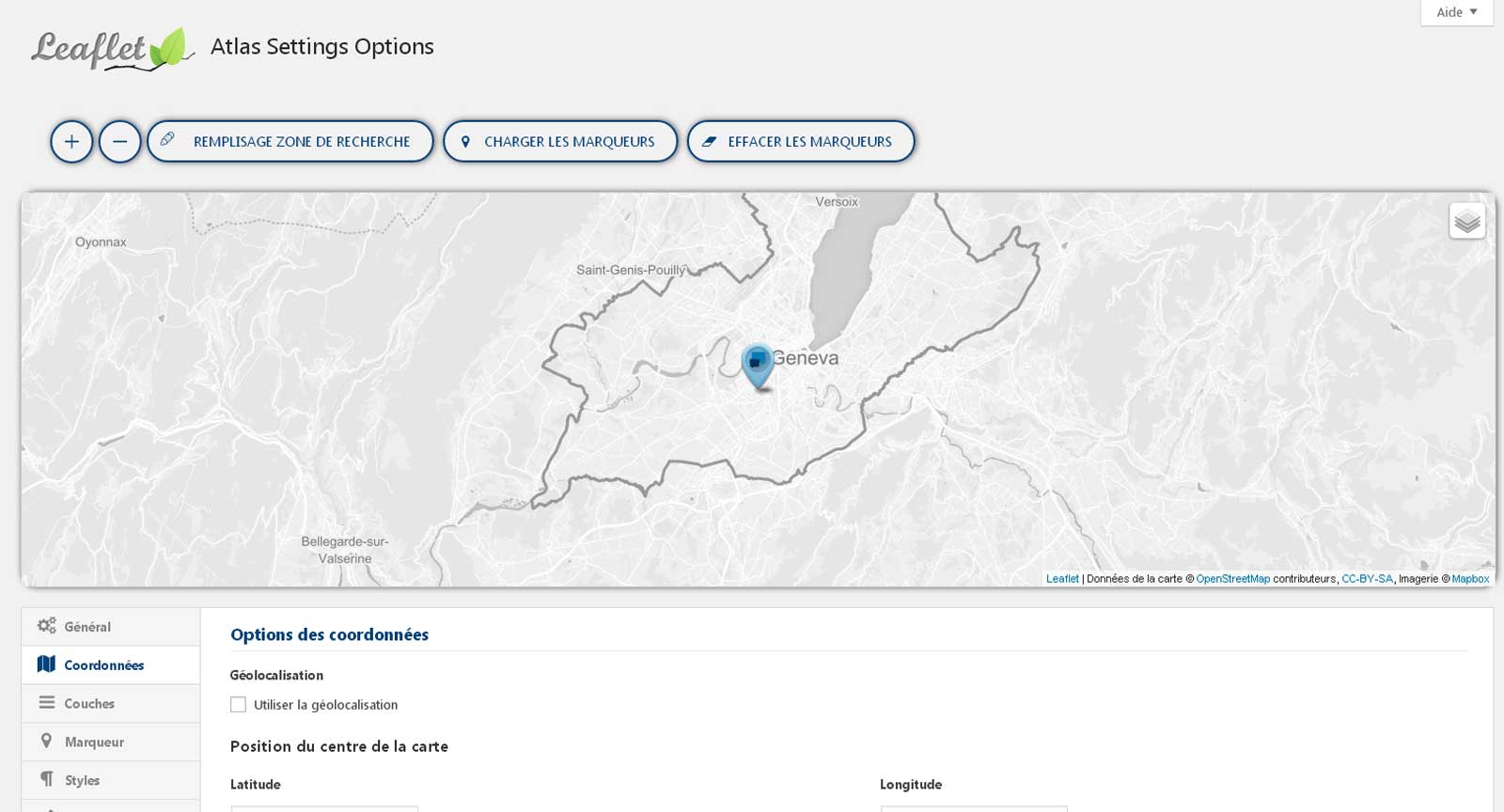Open the CC-BY-SA license link

[x=1367, y=579]
